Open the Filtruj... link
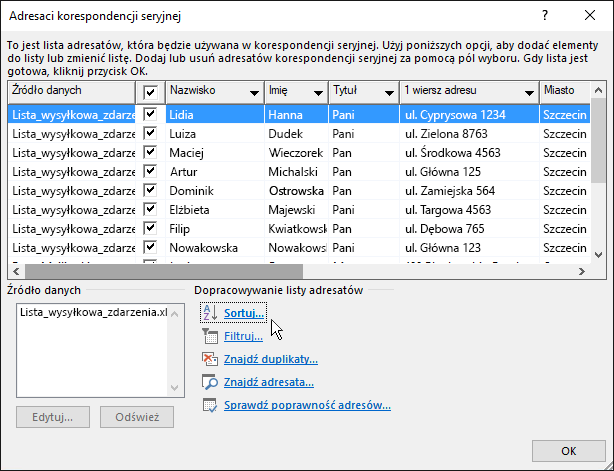 [x=243, y=336]
